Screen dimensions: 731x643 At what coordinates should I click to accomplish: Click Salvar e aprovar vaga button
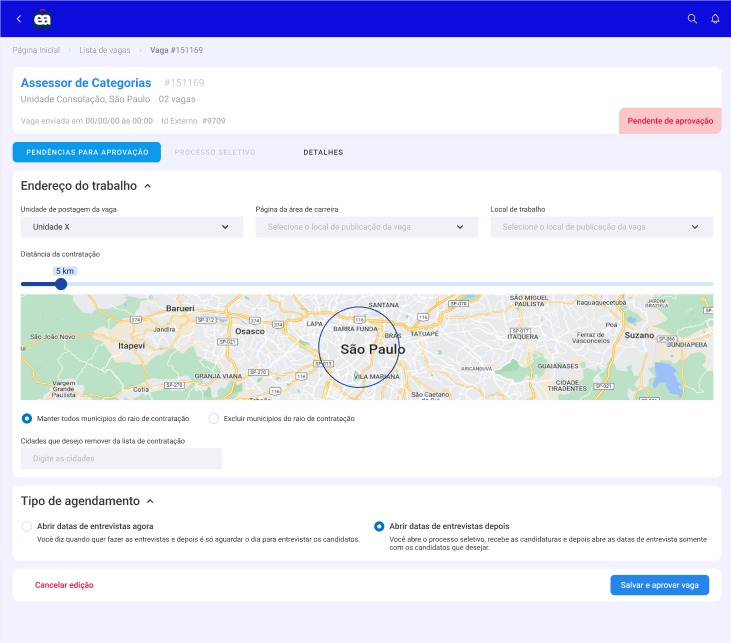coord(659,585)
